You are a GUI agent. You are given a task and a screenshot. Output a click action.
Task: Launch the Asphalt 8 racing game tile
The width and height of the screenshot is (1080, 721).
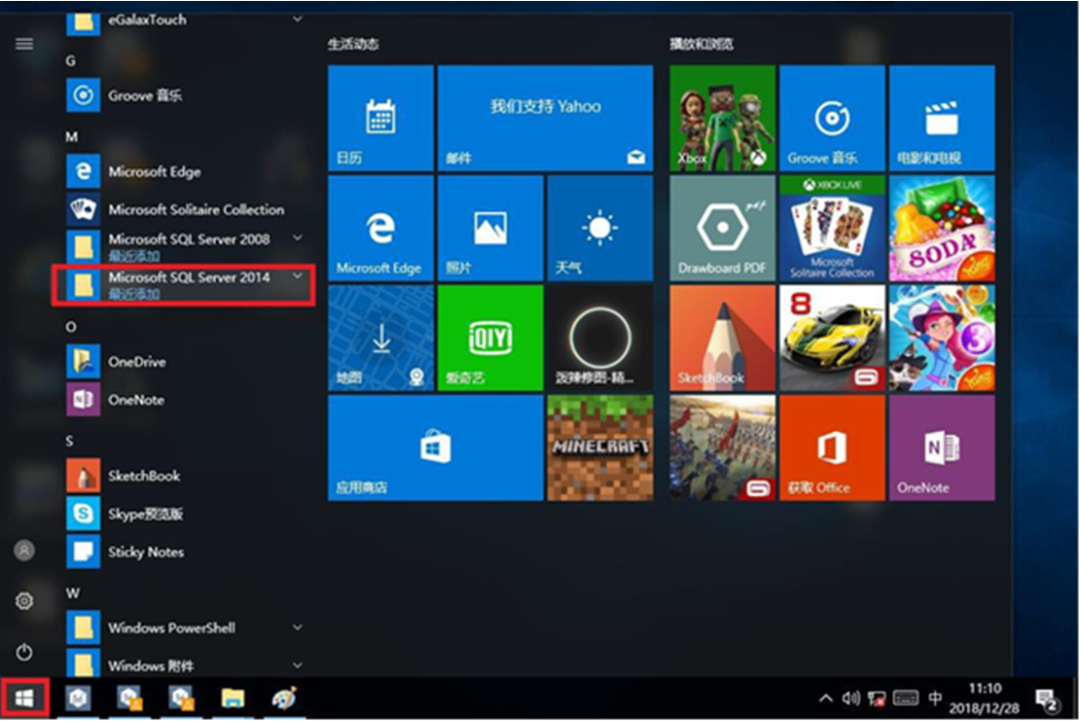(832, 338)
